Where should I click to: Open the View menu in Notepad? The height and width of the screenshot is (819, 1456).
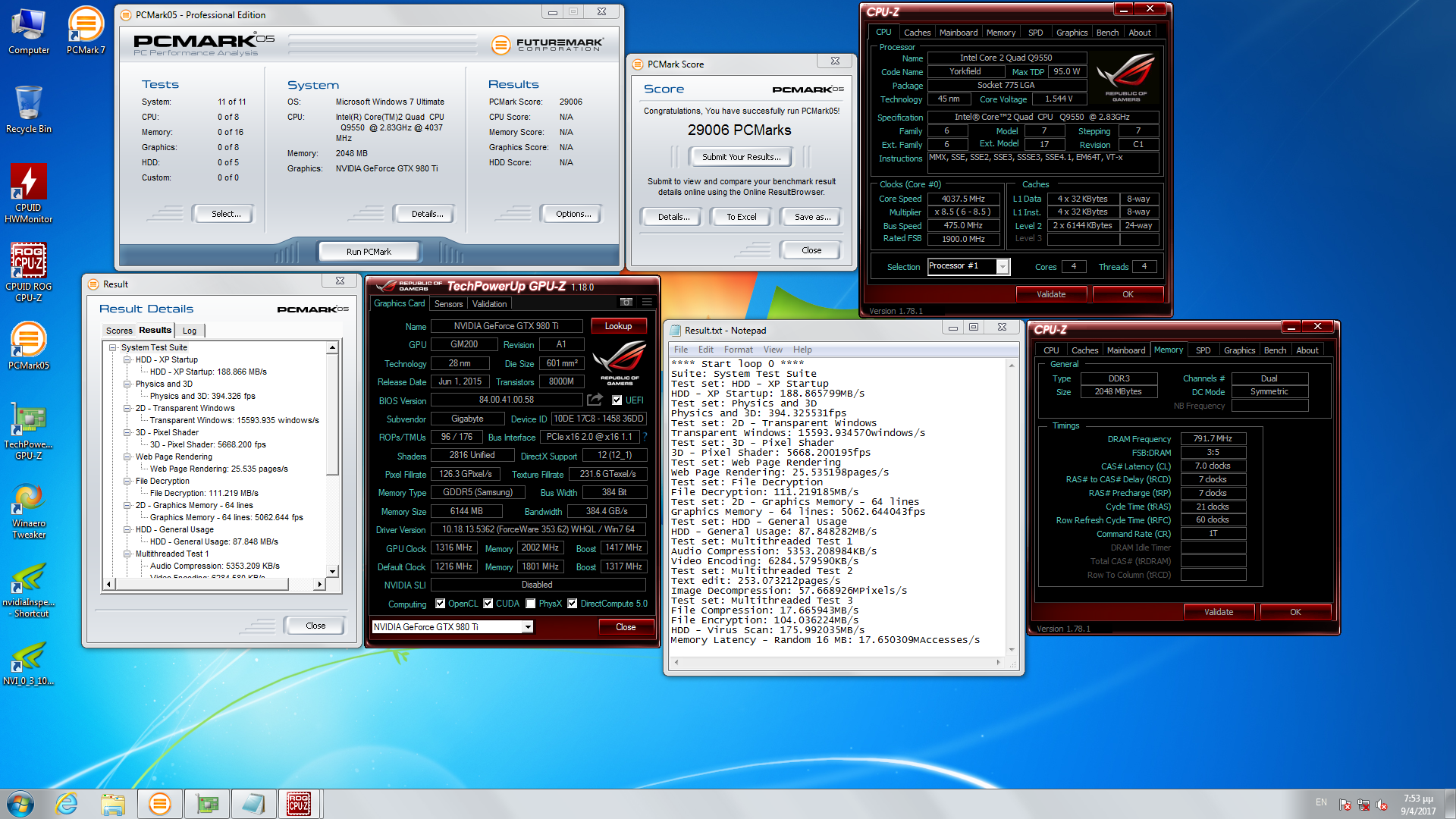click(x=773, y=350)
